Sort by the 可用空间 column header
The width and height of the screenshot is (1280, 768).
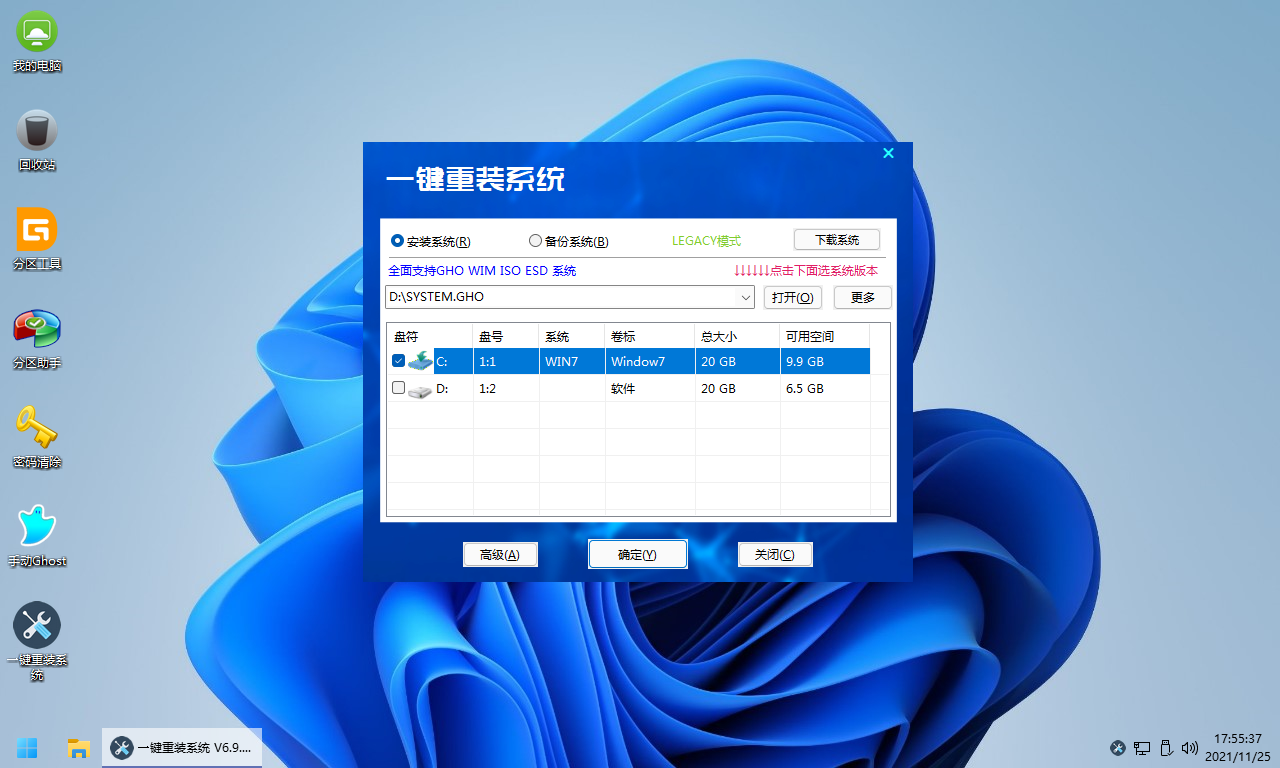825,336
